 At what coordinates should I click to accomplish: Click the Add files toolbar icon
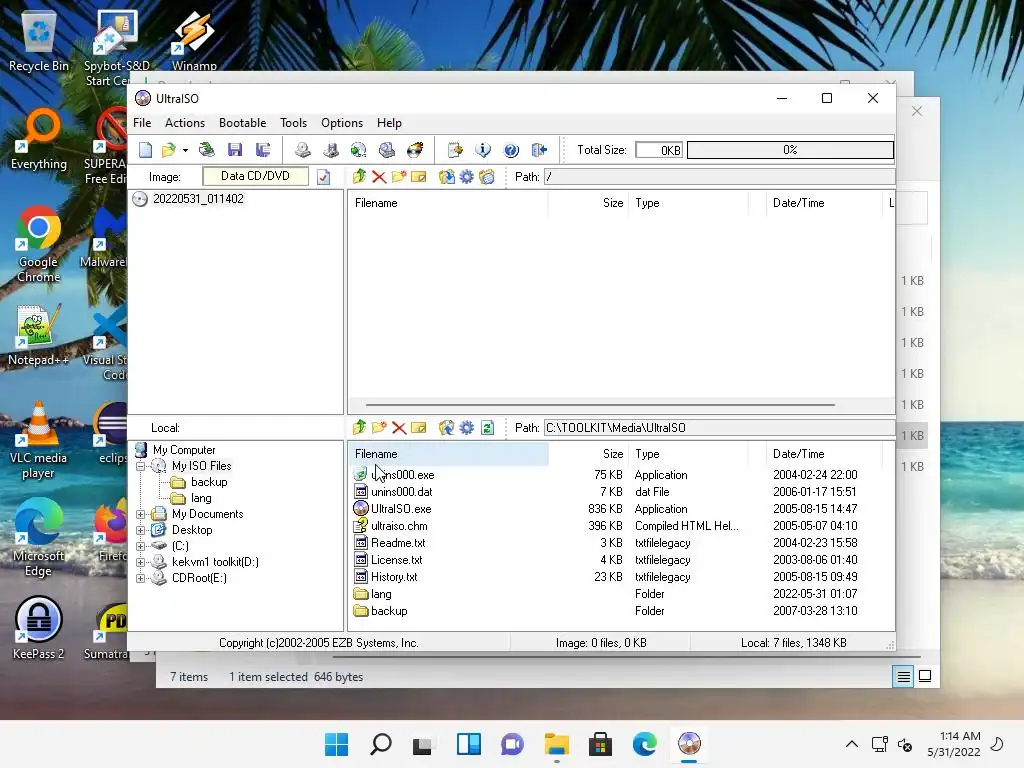[455, 150]
